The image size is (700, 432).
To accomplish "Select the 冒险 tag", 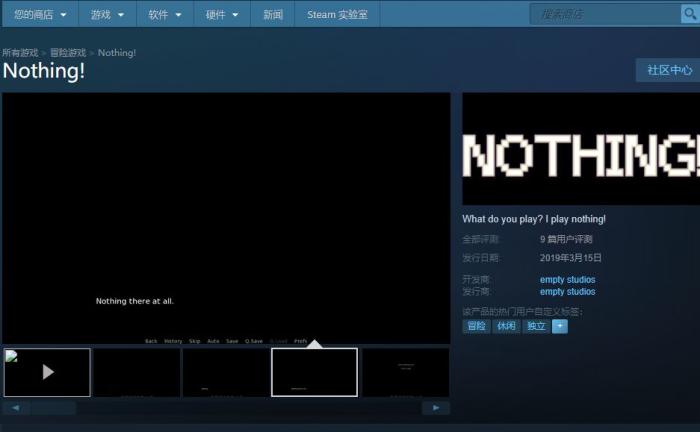I will click(476, 326).
